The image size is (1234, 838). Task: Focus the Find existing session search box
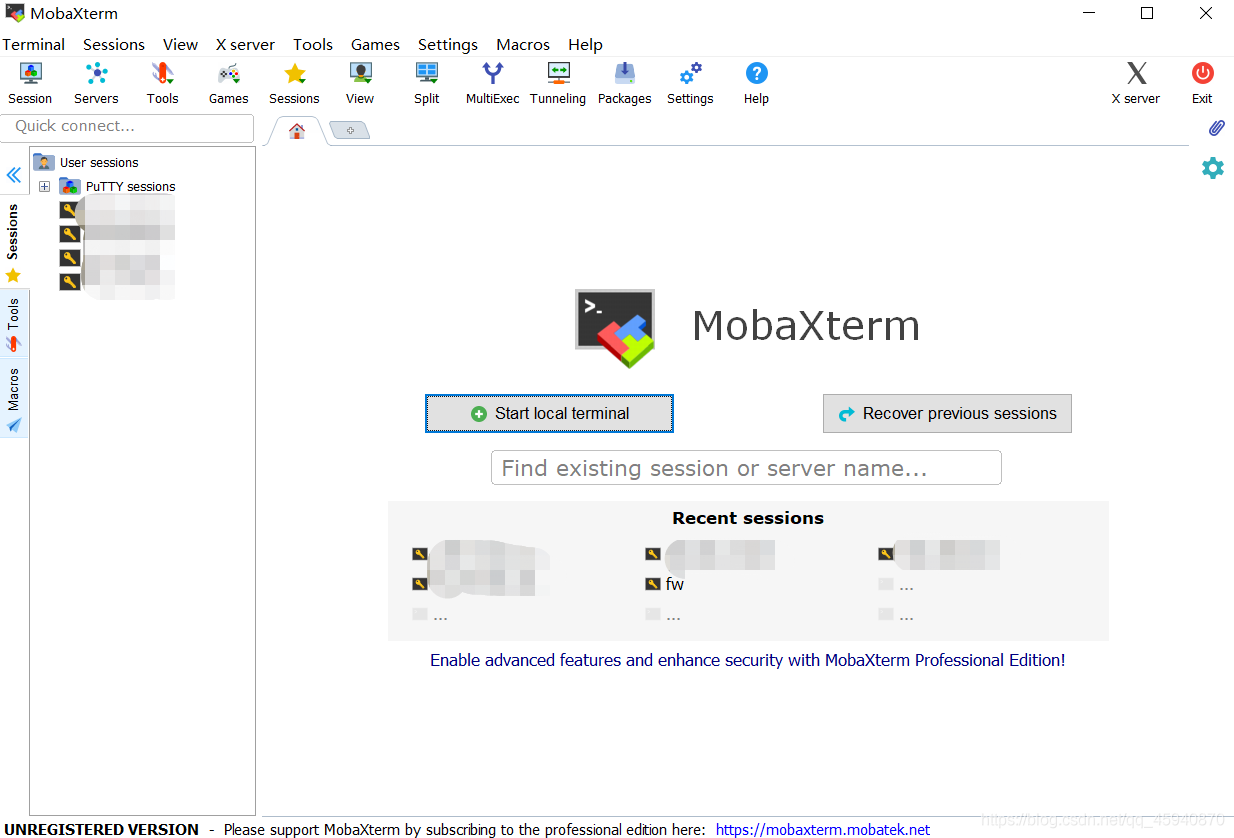click(746, 468)
